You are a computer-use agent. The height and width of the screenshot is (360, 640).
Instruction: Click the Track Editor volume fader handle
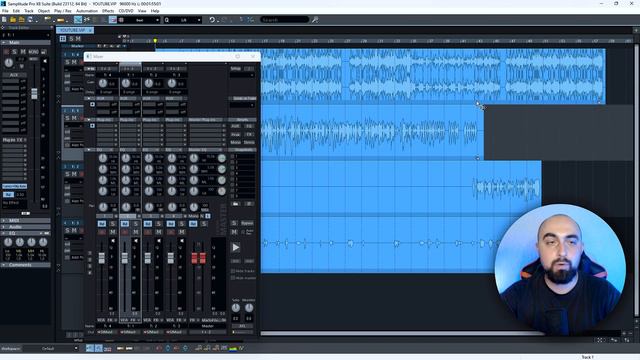34,93
